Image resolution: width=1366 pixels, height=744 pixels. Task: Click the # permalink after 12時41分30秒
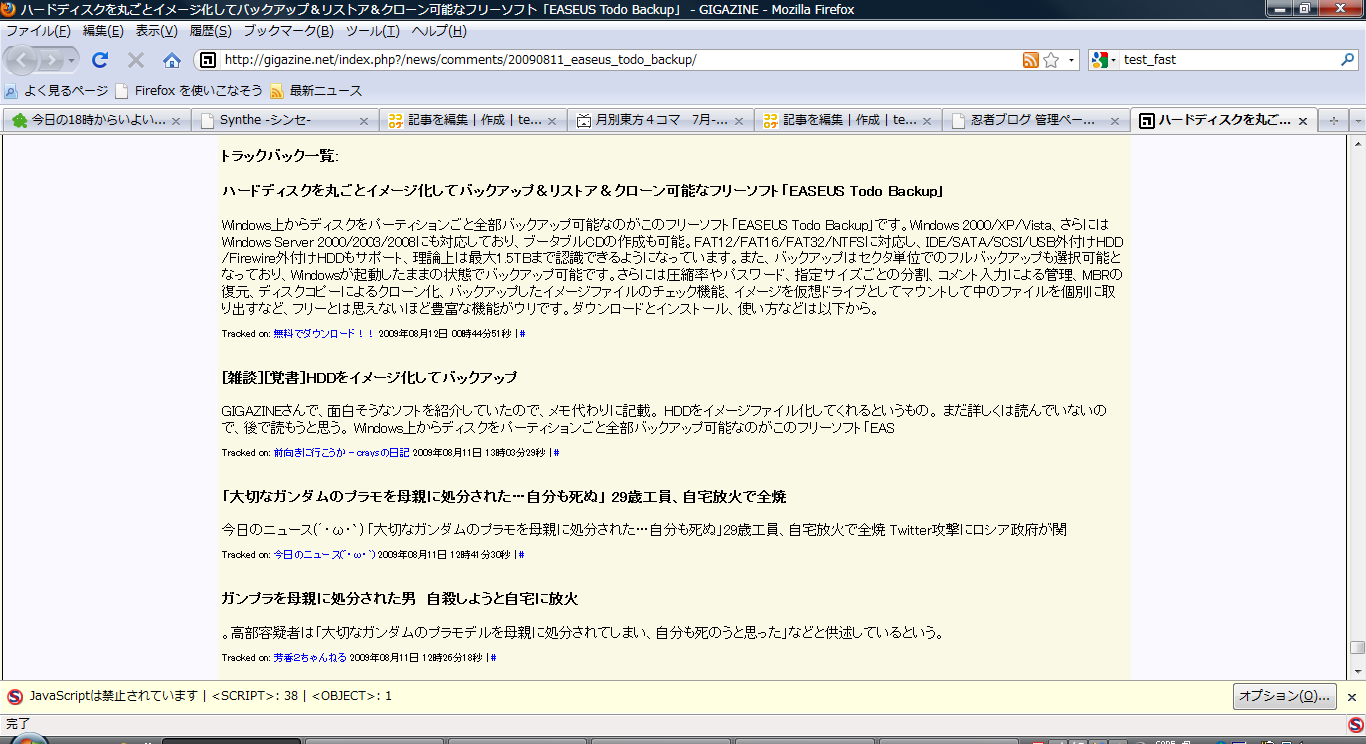(521, 555)
